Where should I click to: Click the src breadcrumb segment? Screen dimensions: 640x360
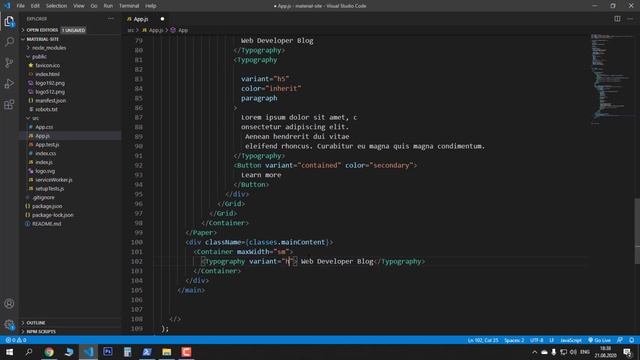tap(131, 30)
